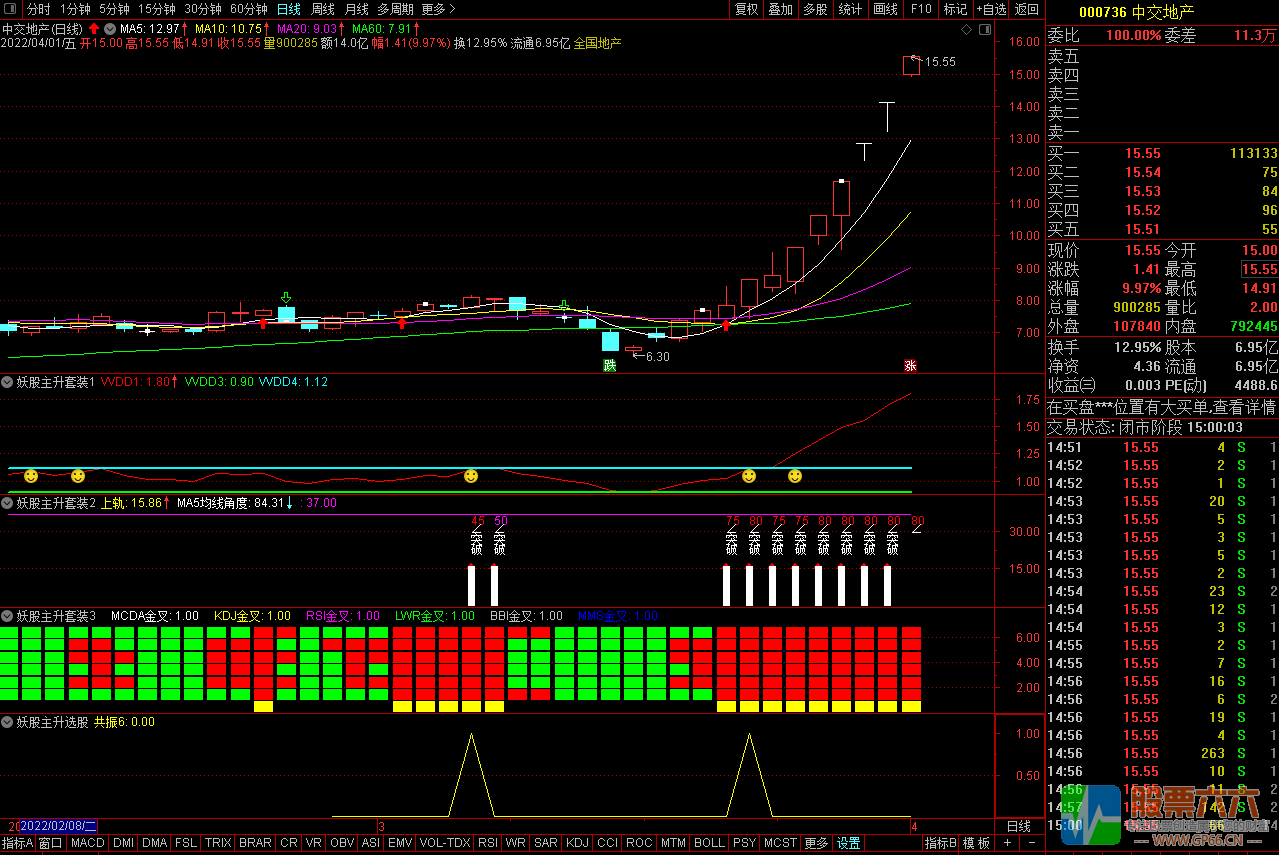Select the DMA indicator tab
1279x855 pixels.
click(x=155, y=843)
